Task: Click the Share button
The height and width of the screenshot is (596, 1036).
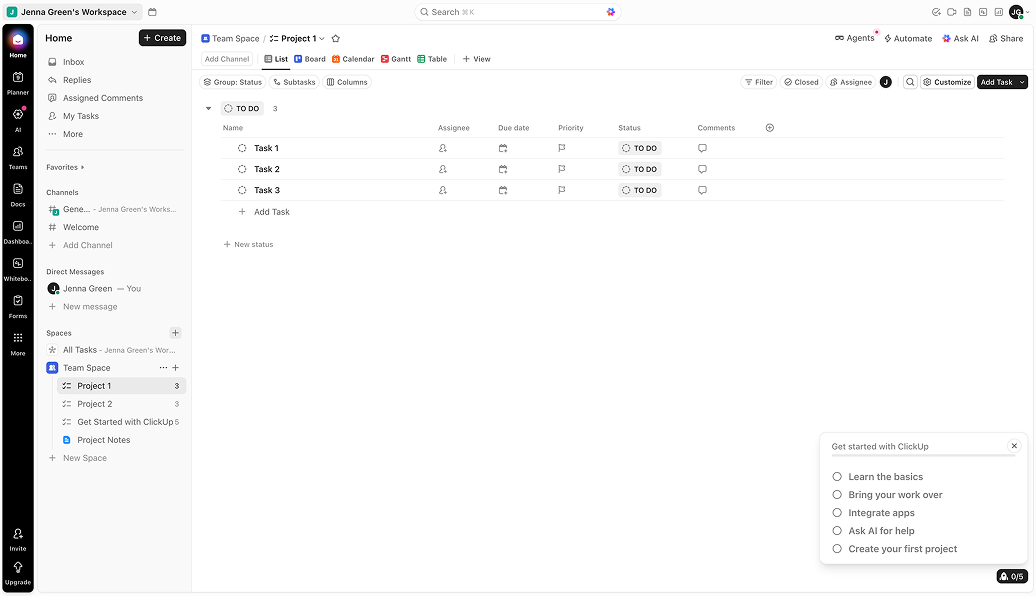Action: [1006, 38]
